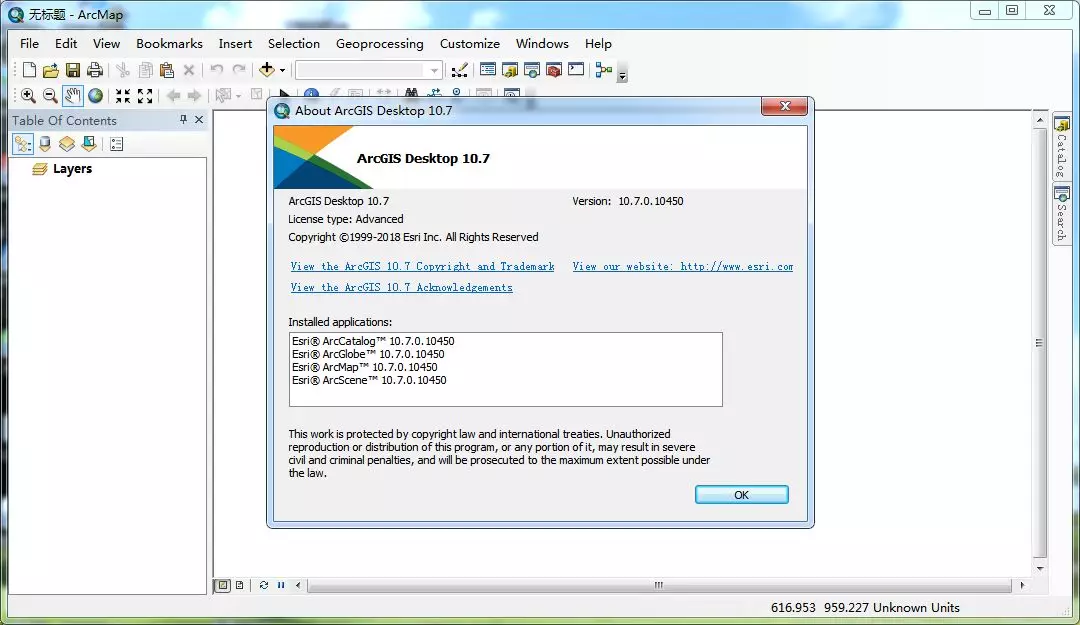Open the Customize menu
This screenshot has height=625, width=1080.
469,44
